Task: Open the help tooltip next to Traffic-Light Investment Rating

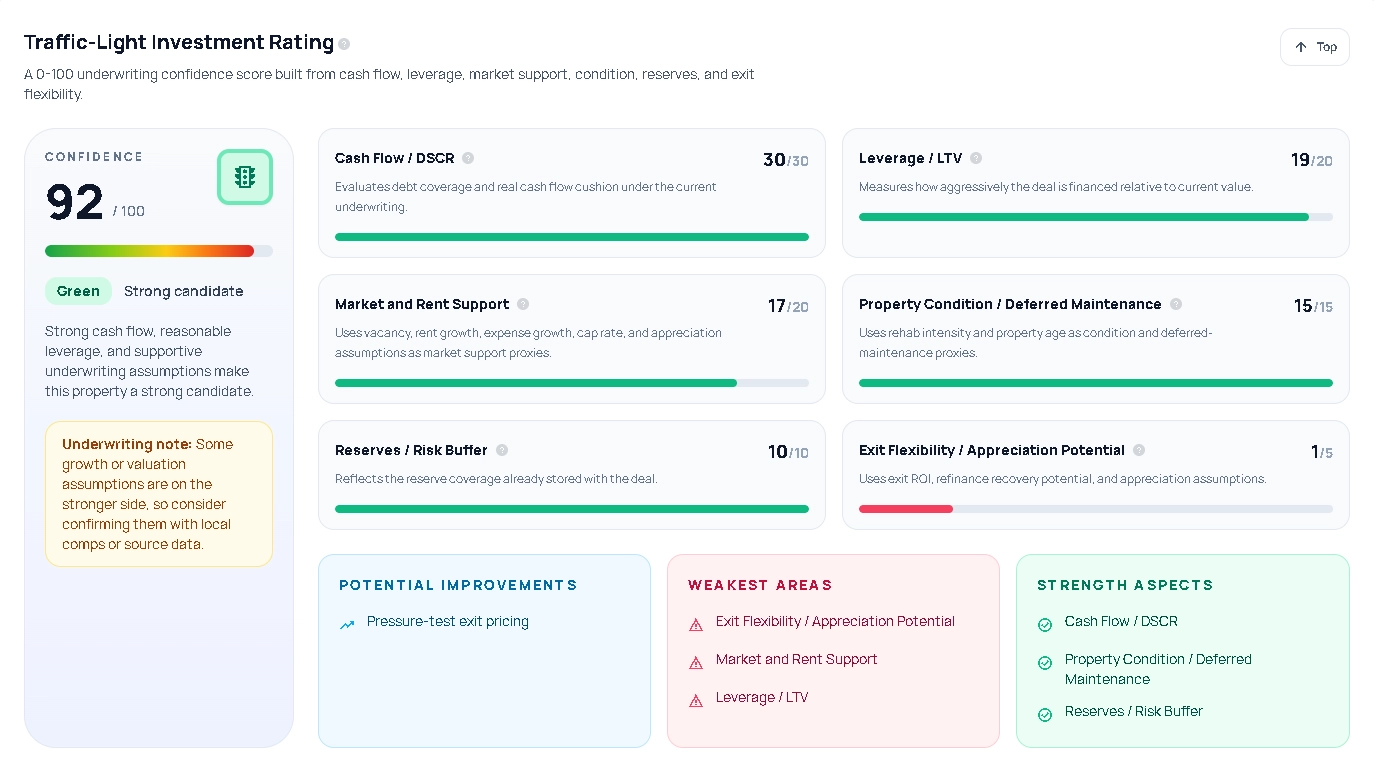Action: pyautogui.click(x=344, y=43)
